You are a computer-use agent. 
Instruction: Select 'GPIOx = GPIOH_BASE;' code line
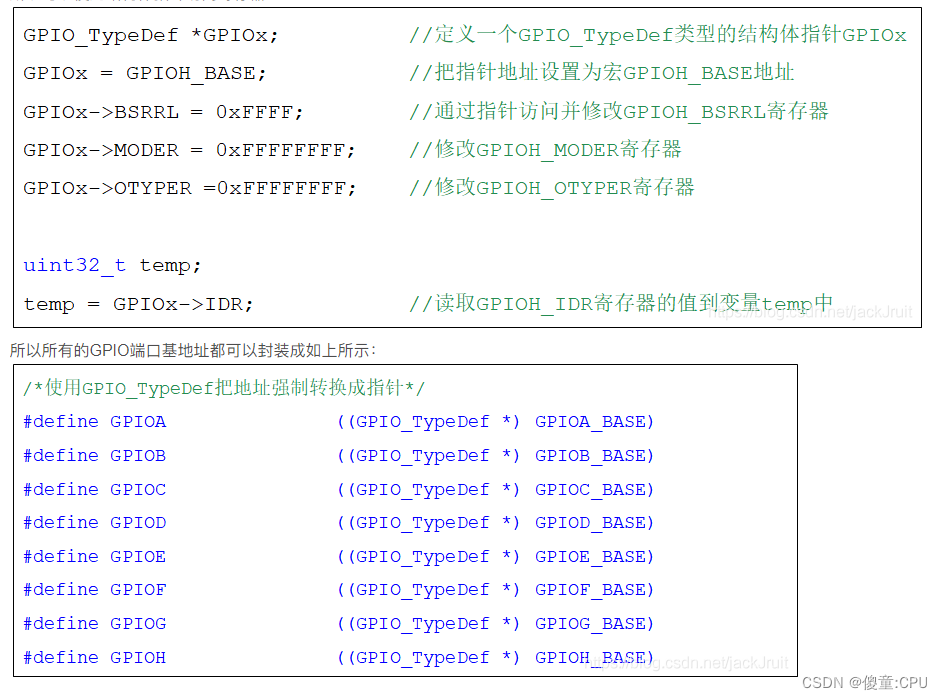[144, 73]
